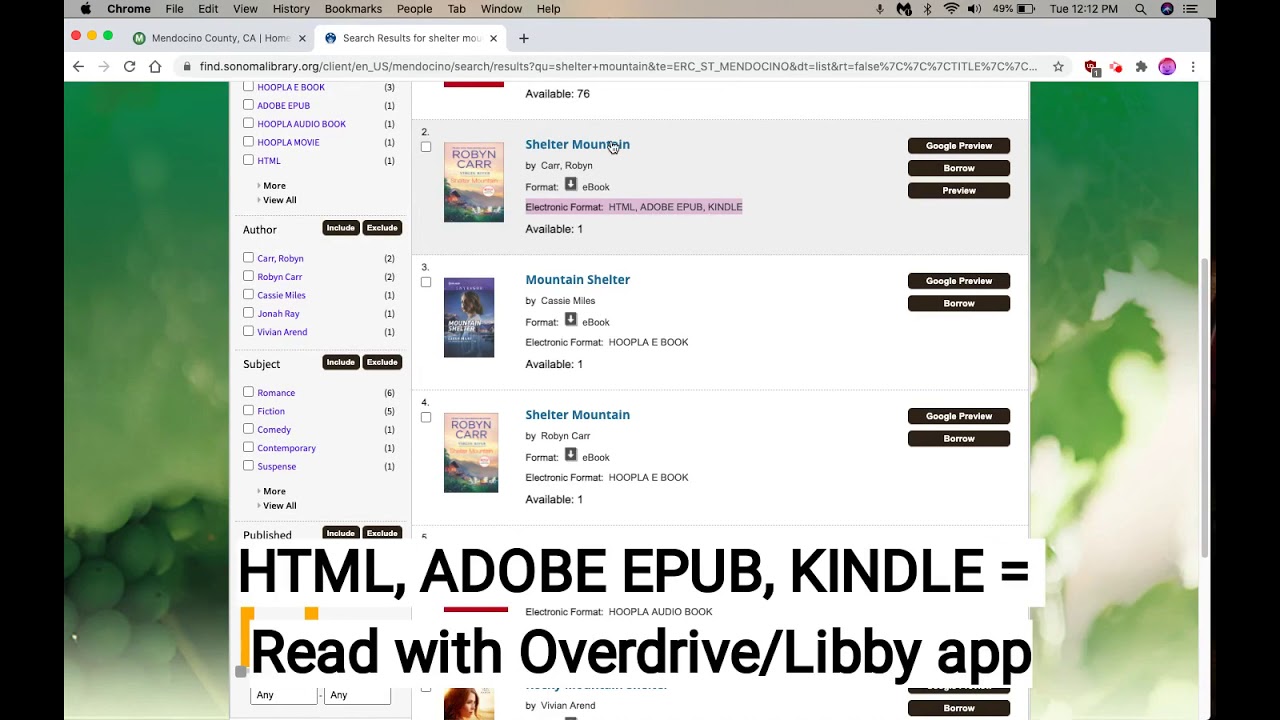Viewport: 1280px width, 720px height.
Task: Click the Wi-Fi status icon
Action: [951, 9]
